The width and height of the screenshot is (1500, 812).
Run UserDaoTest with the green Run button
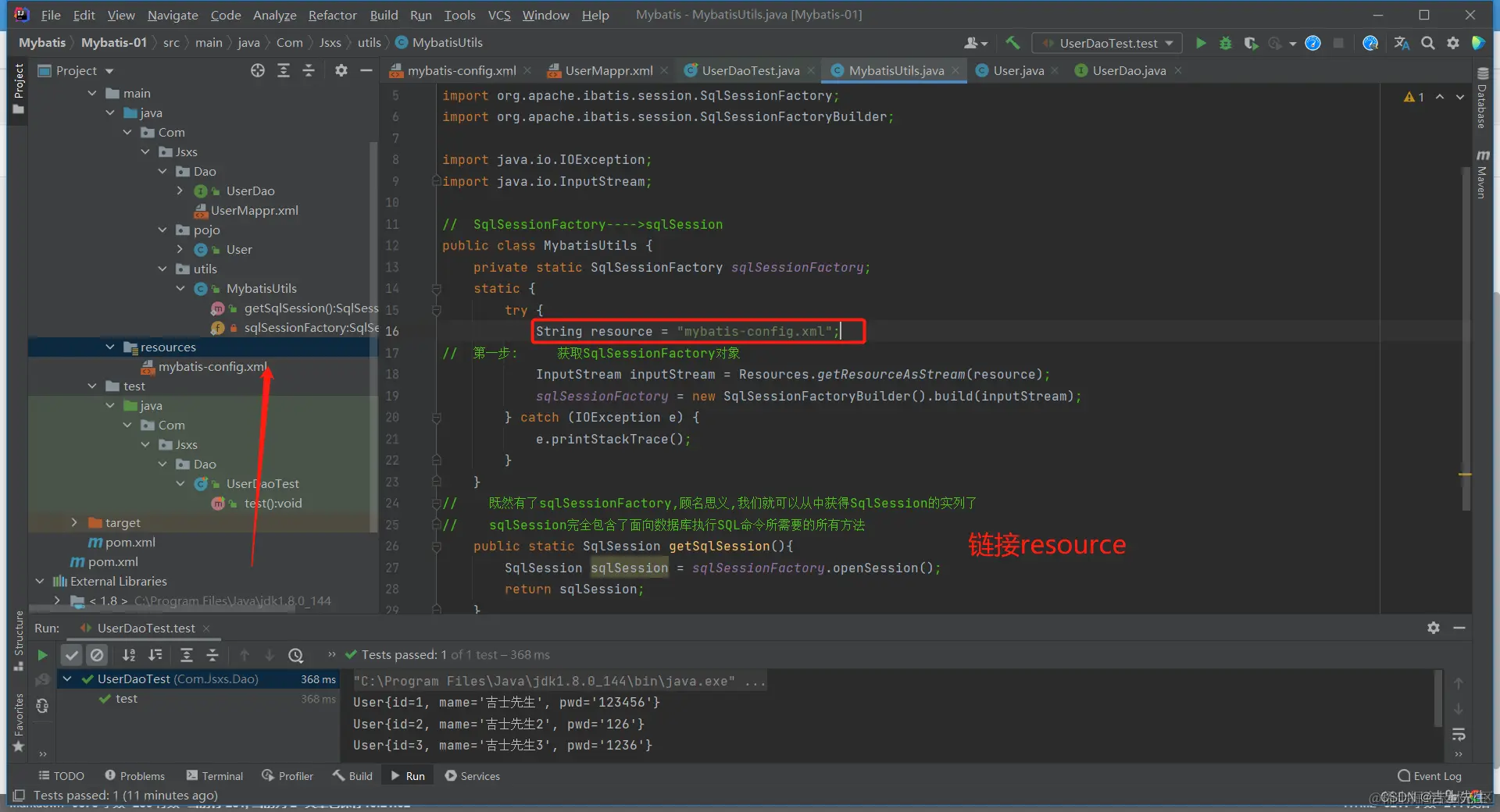1201,43
